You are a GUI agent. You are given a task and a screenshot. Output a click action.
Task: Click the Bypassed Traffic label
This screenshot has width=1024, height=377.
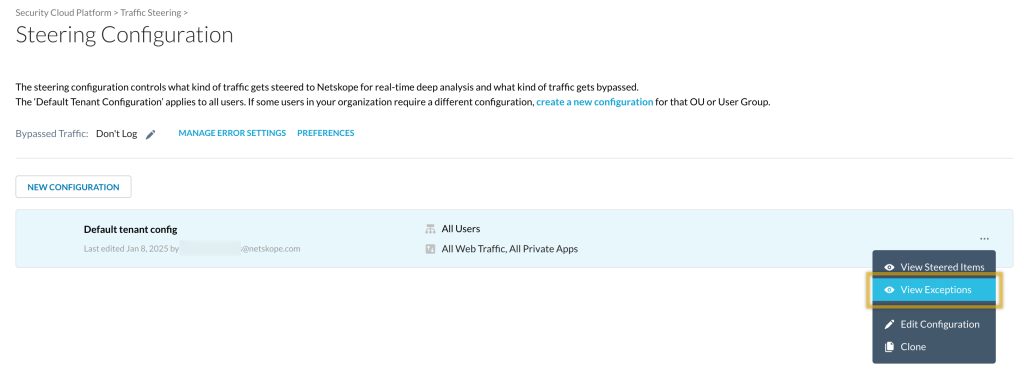point(52,134)
